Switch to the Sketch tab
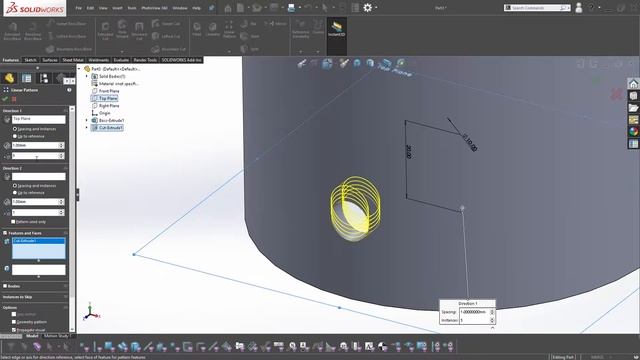This screenshot has height=360, width=640. (30, 60)
